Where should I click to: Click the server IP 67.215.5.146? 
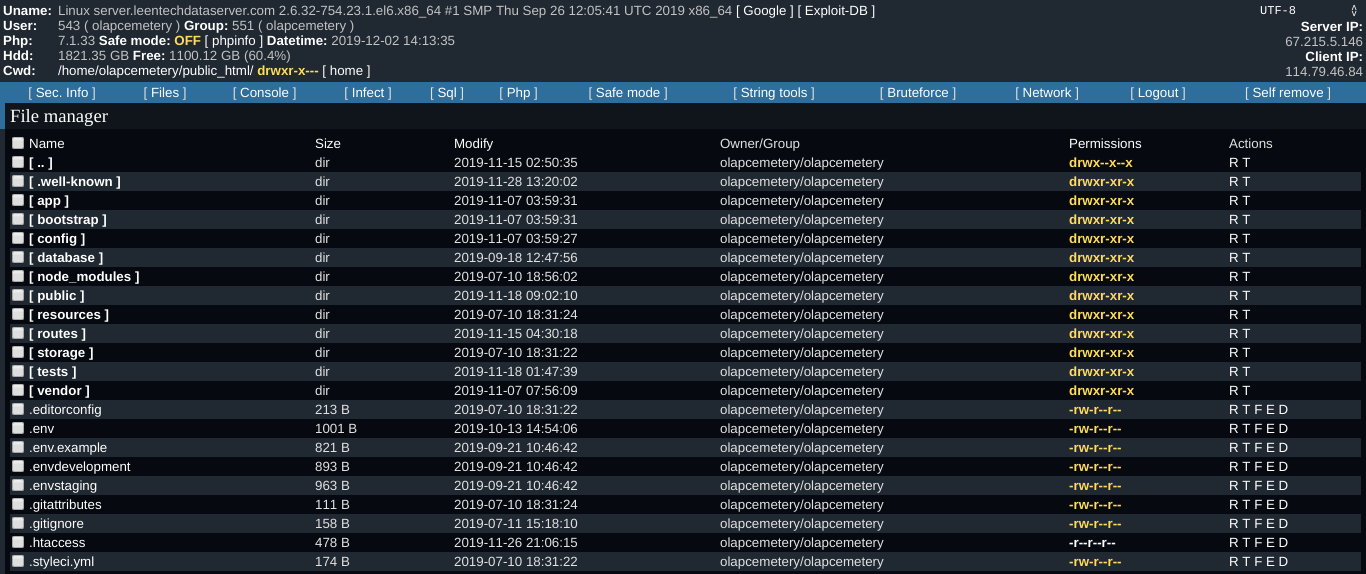click(1324, 41)
